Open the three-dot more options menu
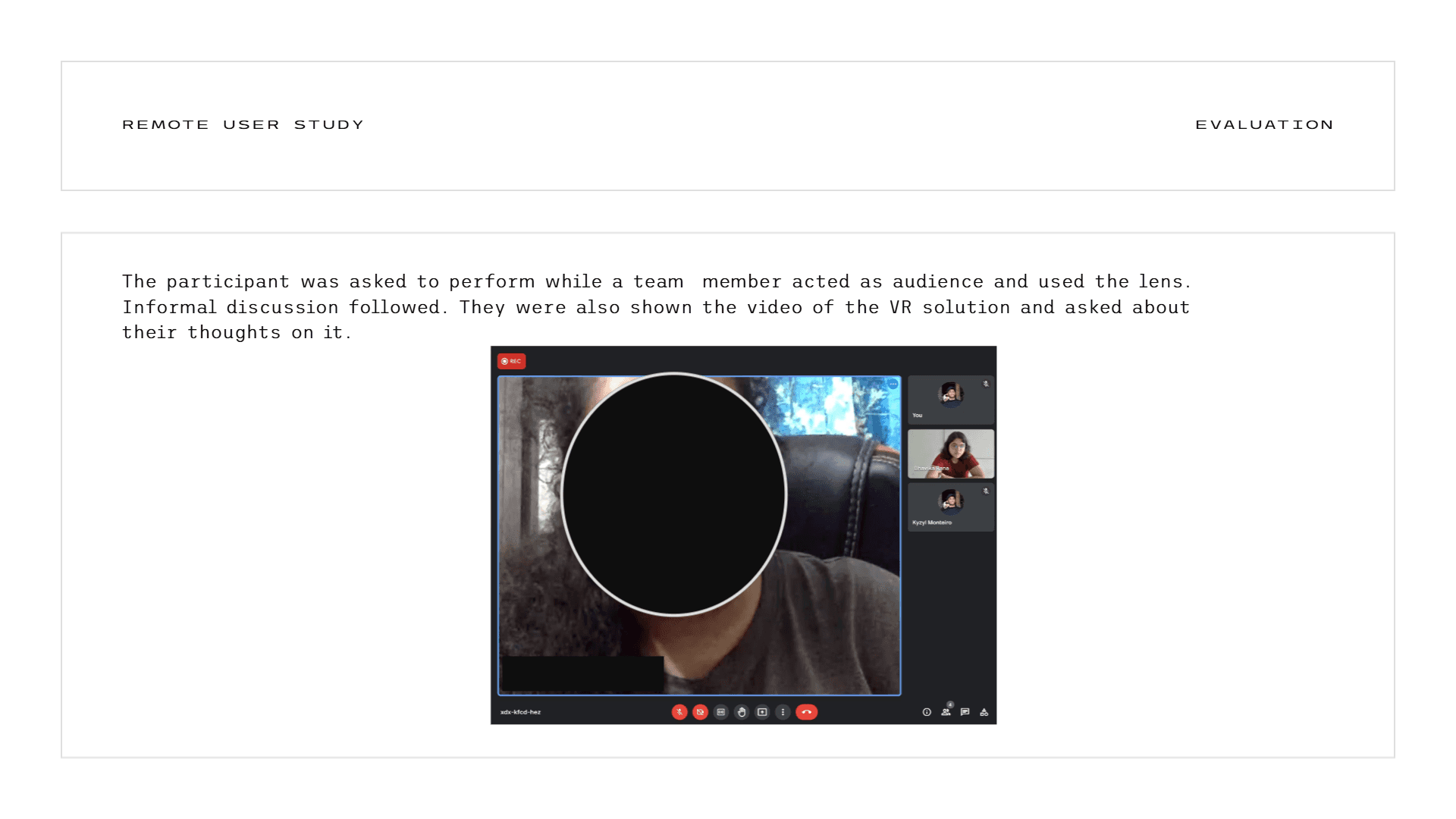This screenshot has width=1456, height=819. point(783,712)
